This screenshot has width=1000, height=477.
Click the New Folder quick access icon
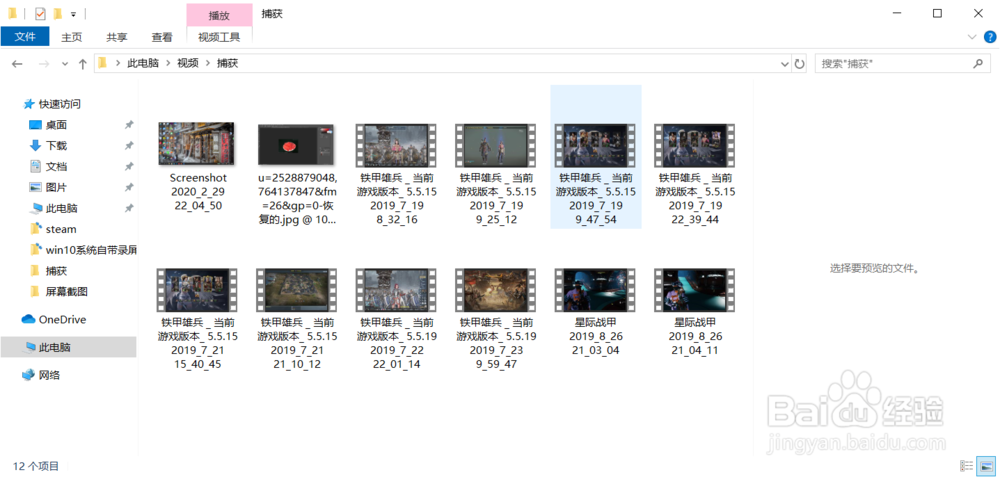pos(57,13)
